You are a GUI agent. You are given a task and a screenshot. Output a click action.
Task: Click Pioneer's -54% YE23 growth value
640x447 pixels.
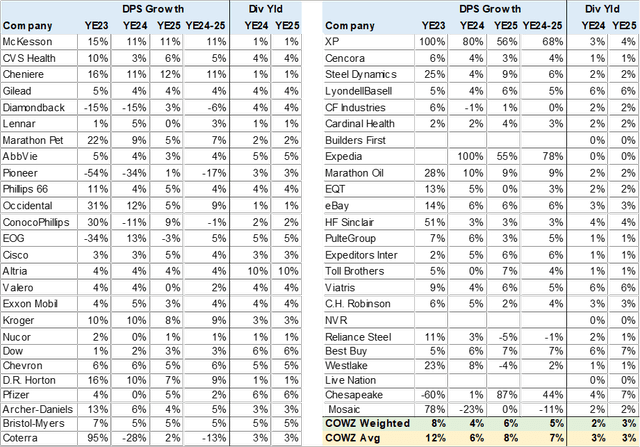tap(96, 173)
